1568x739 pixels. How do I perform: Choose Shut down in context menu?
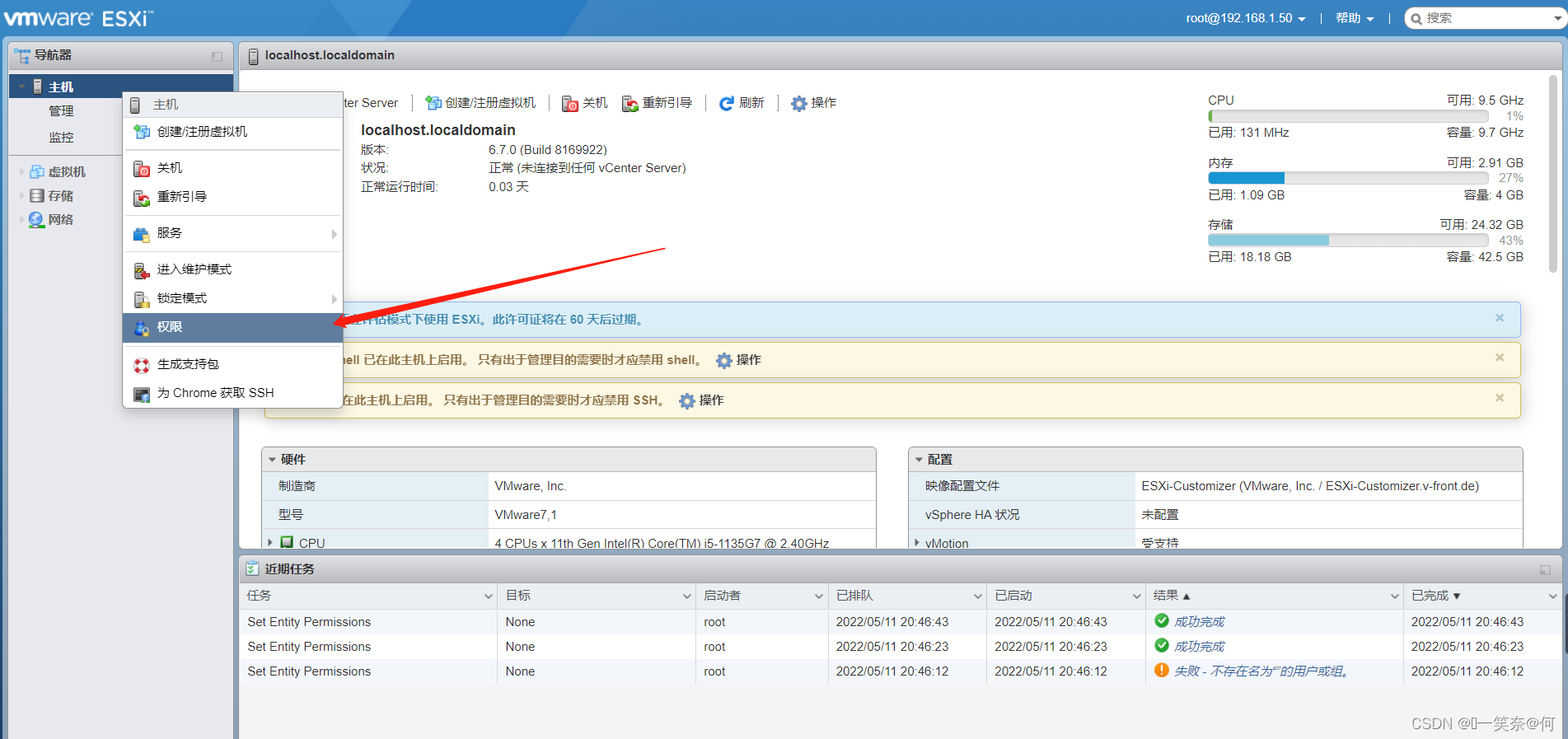(x=232, y=168)
